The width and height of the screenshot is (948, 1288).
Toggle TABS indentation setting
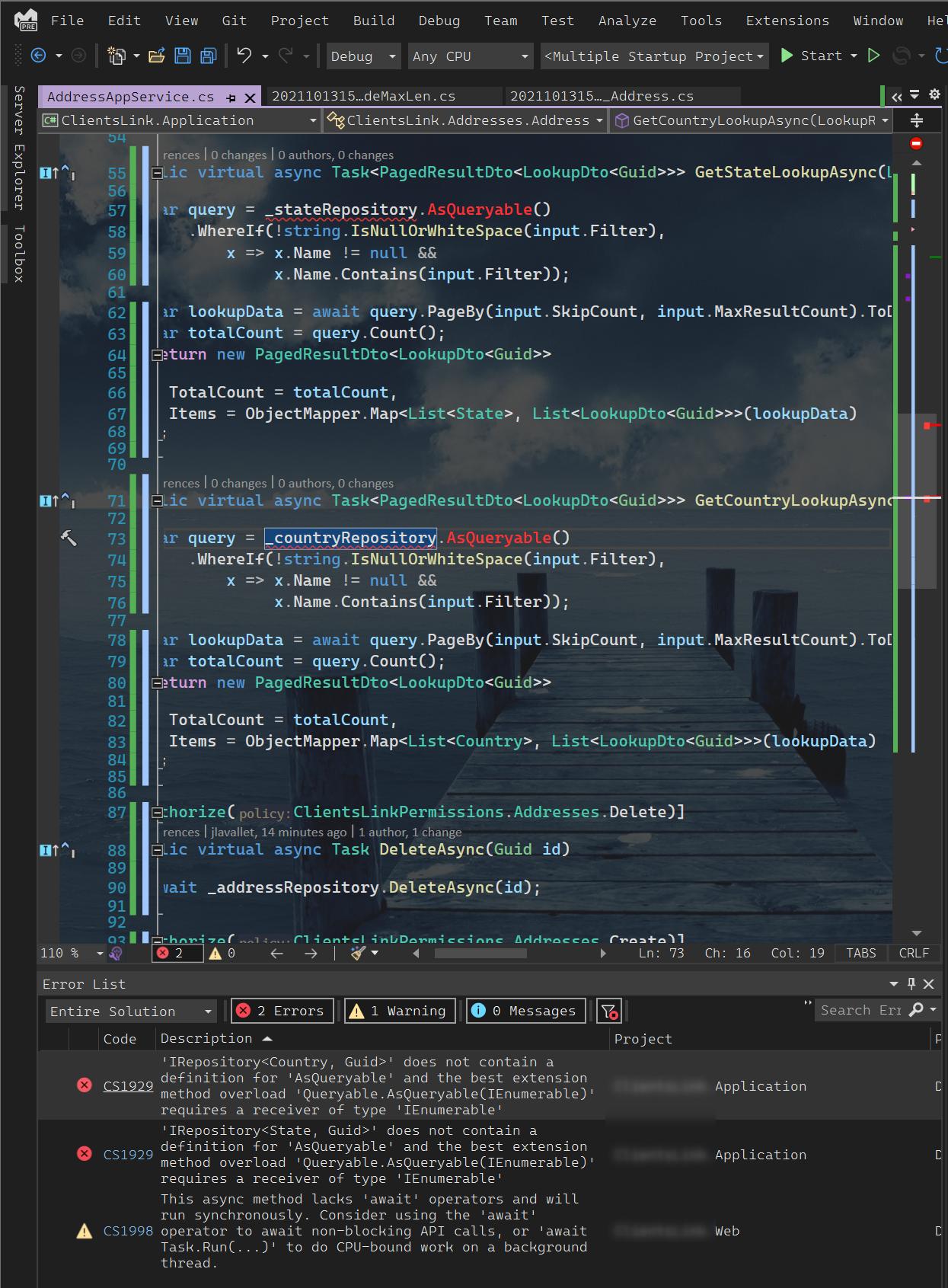click(861, 953)
